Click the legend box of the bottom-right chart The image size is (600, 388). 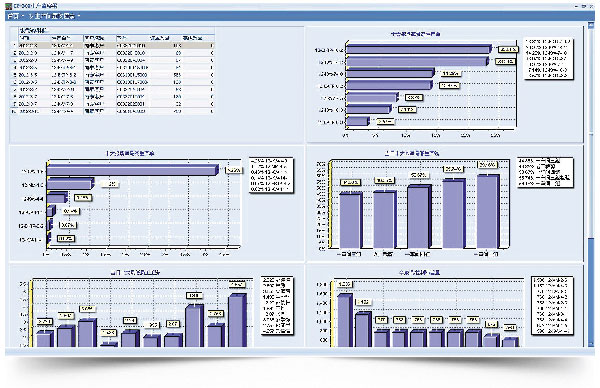pyautogui.click(x=552, y=306)
